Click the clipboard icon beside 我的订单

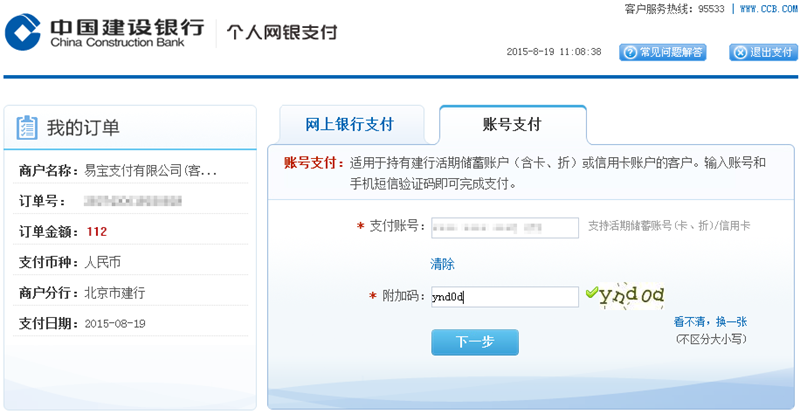[27, 127]
